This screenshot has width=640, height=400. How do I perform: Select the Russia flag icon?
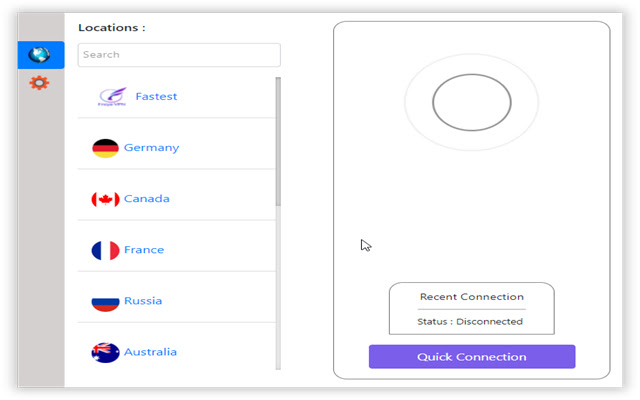tap(105, 302)
